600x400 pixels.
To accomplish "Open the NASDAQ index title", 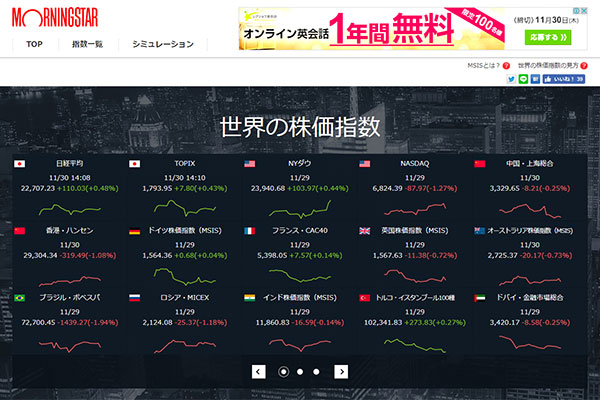I will [x=415, y=163].
